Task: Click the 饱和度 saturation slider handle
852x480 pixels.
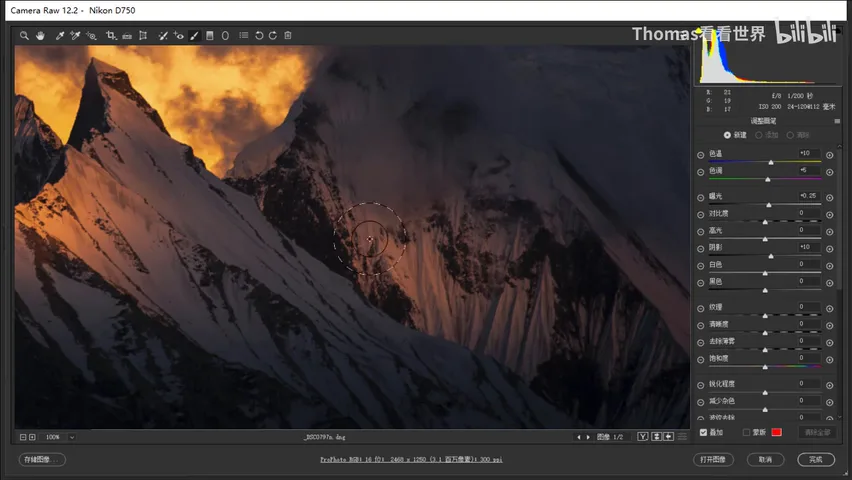Action: [x=765, y=367]
